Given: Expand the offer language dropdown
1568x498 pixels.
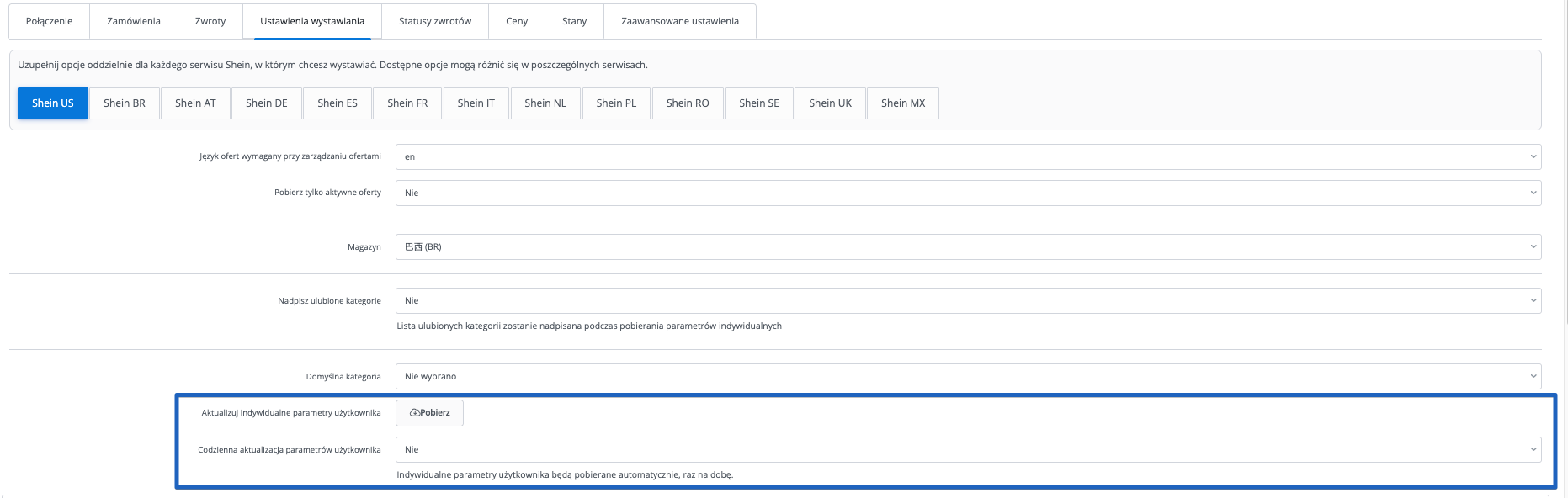Looking at the screenshot, I should tap(967, 156).
